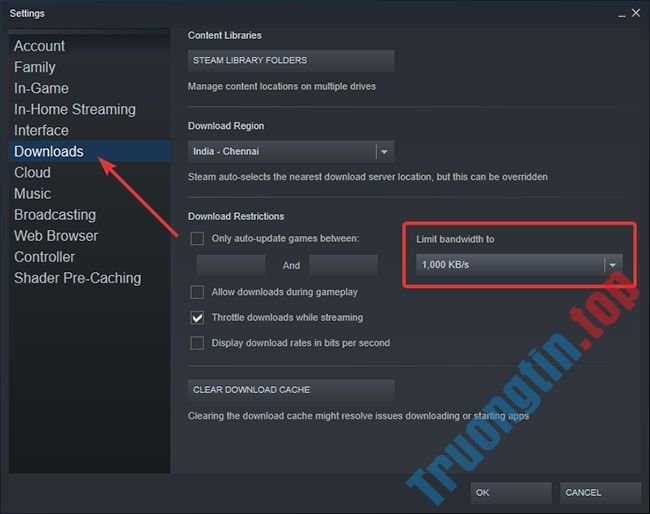Click the Manage content locations description text
Image resolution: width=650 pixels, height=514 pixels.
point(282,87)
